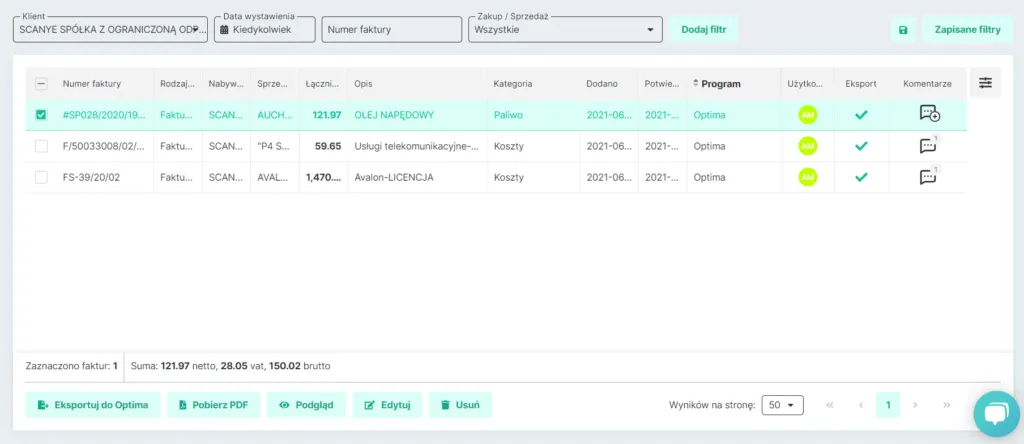
Task: Click seller cell AVAL...
Action: coord(274,177)
